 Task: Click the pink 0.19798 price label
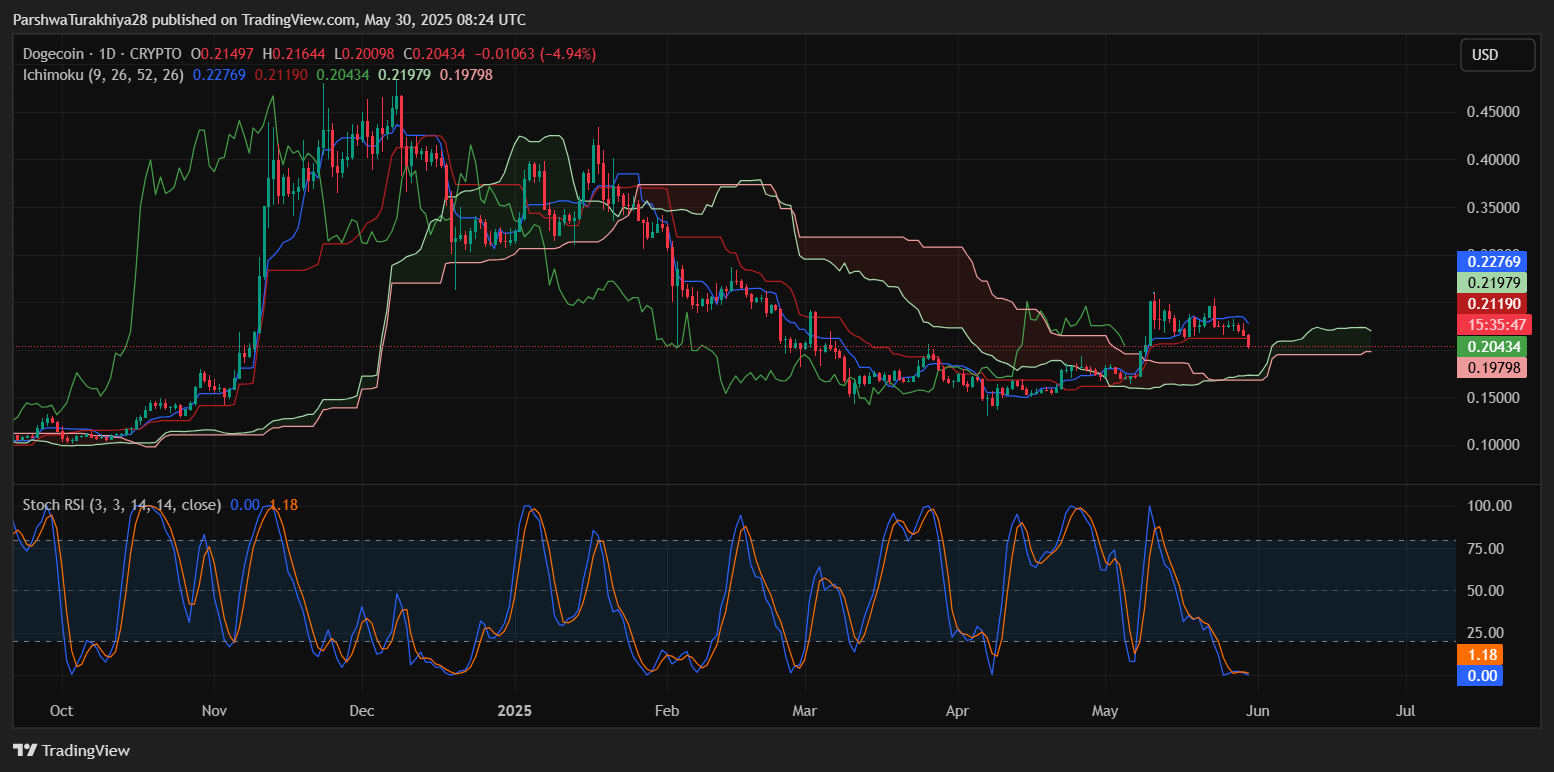click(1494, 367)
